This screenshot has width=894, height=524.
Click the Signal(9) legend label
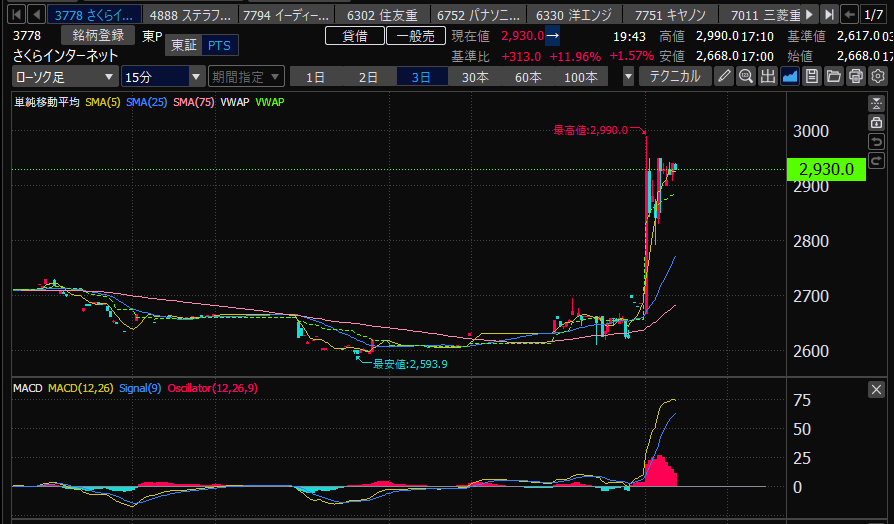[x=140, y=388]
